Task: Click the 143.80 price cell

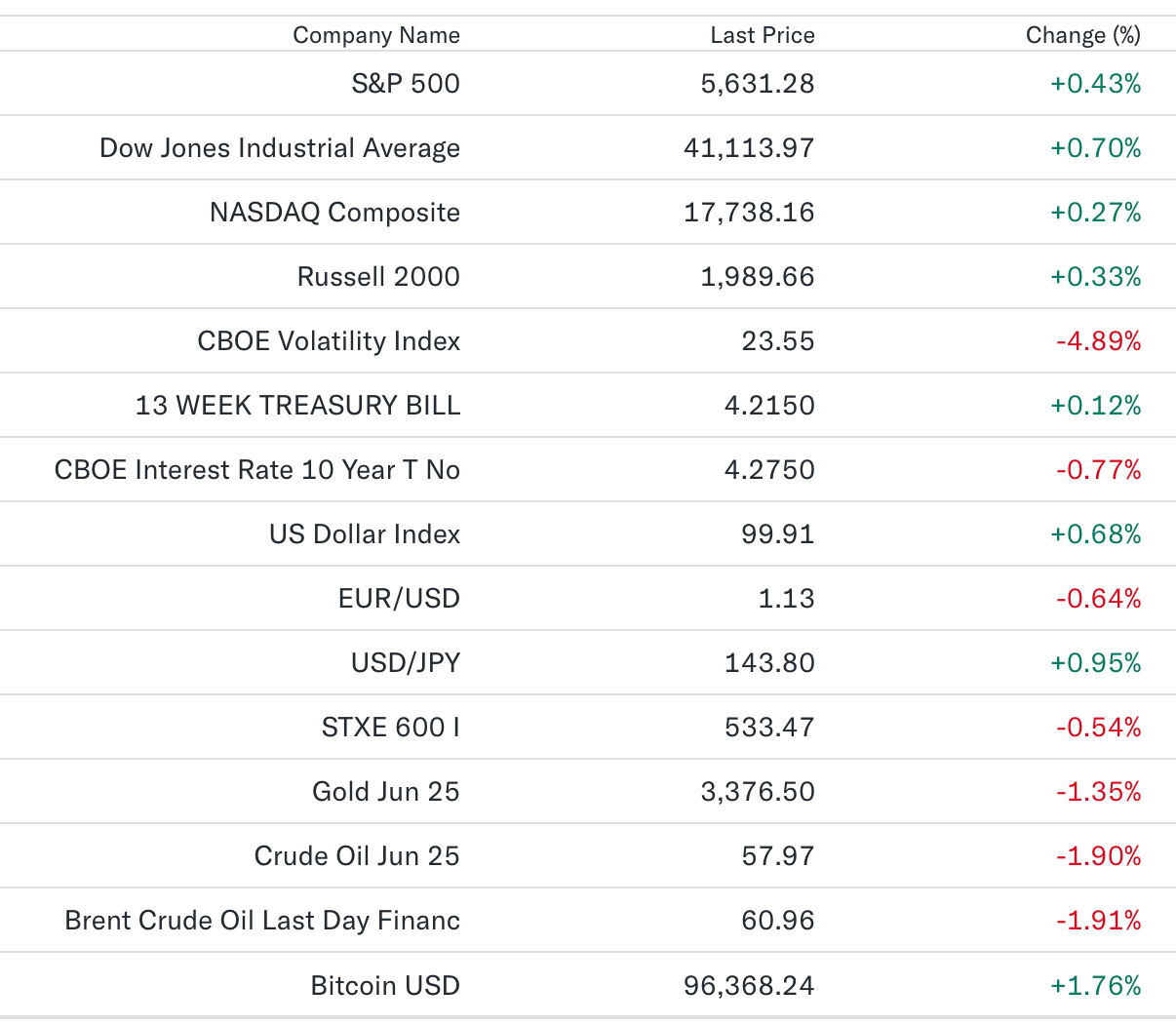Action: click(769, 663)
